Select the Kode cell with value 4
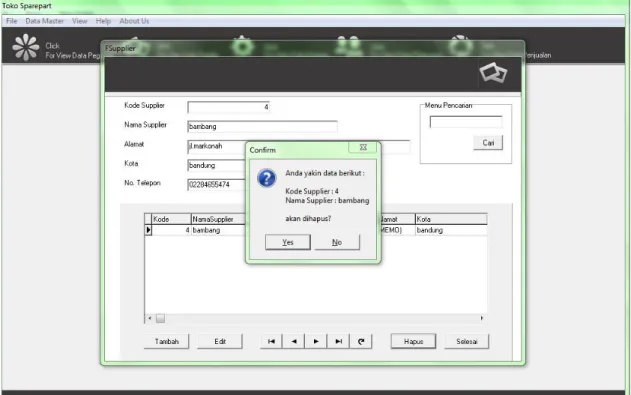The width and height of the screenshot is (631, 395). [171, 230]
